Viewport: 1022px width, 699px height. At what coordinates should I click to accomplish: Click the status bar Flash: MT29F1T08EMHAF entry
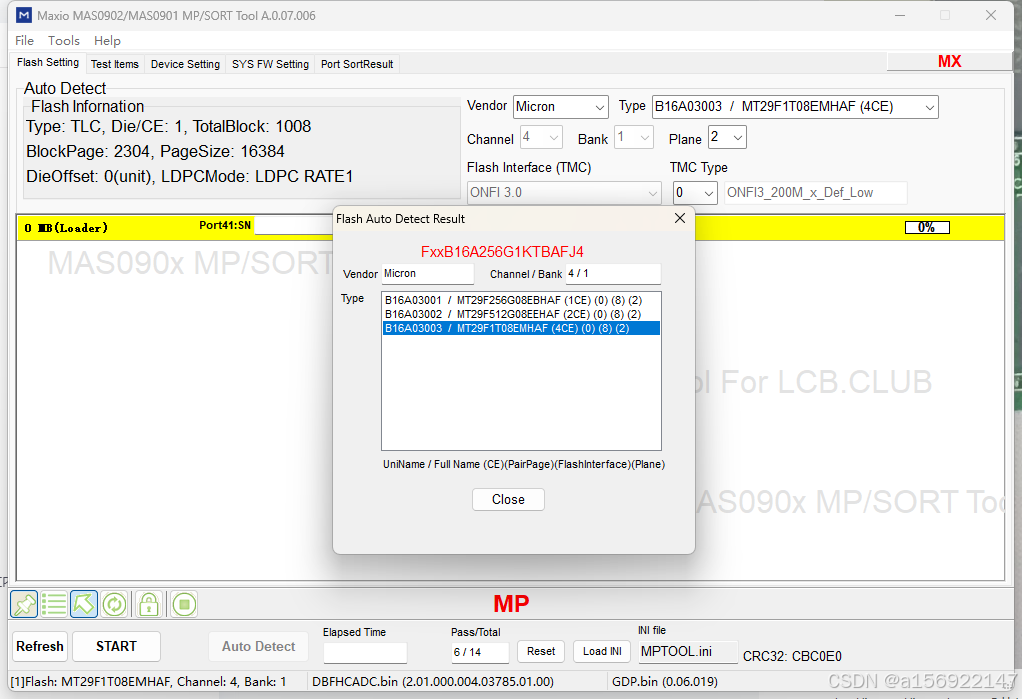point(149,681)
